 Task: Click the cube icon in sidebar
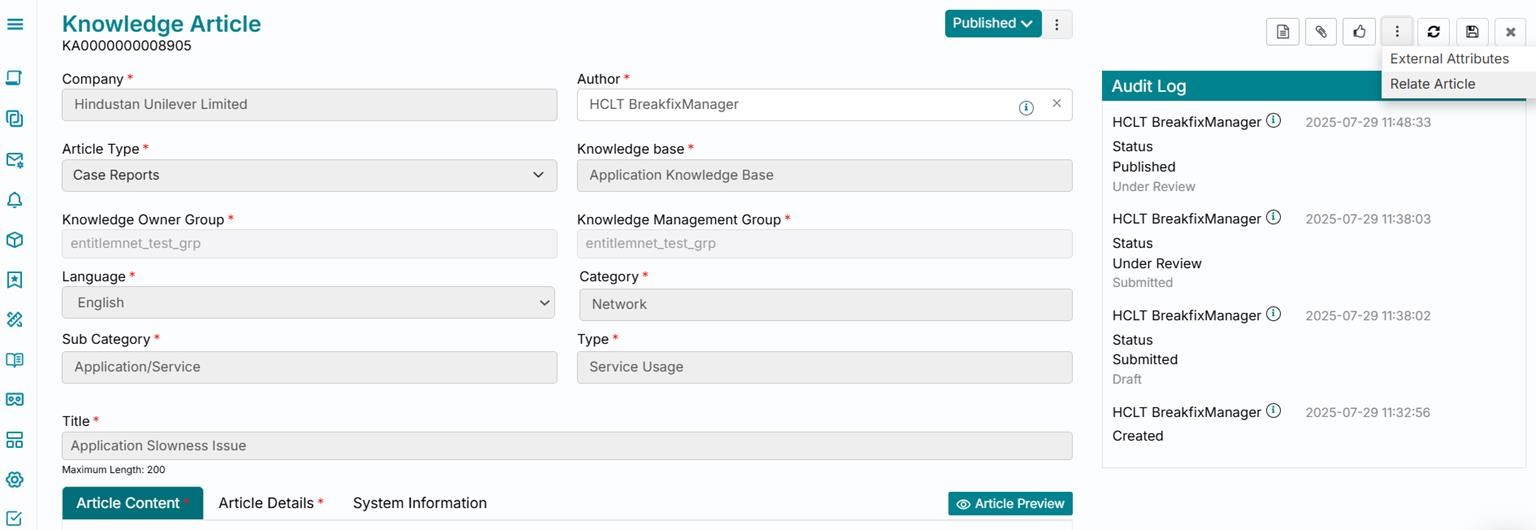click(x=15, y=240)
